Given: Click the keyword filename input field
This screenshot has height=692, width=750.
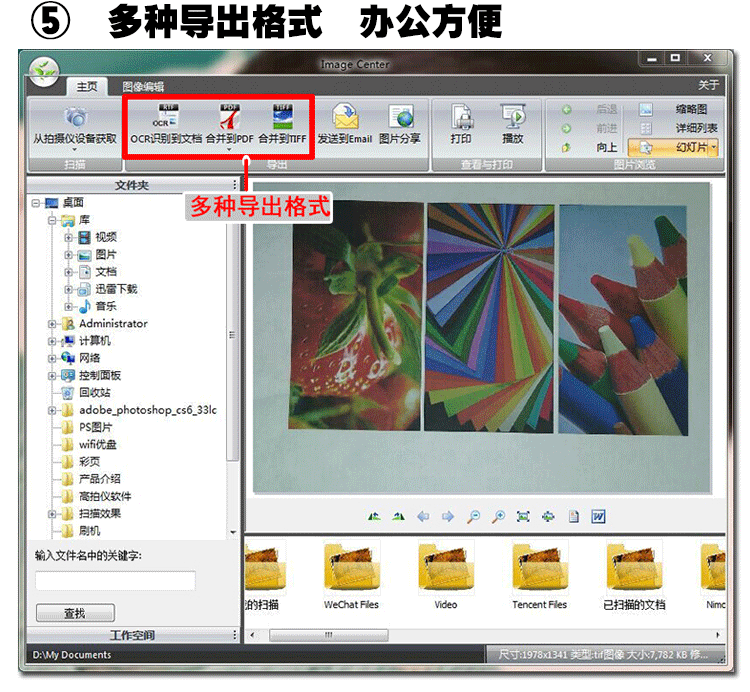Looking at the screenshot, I should (x=115, y=581).
